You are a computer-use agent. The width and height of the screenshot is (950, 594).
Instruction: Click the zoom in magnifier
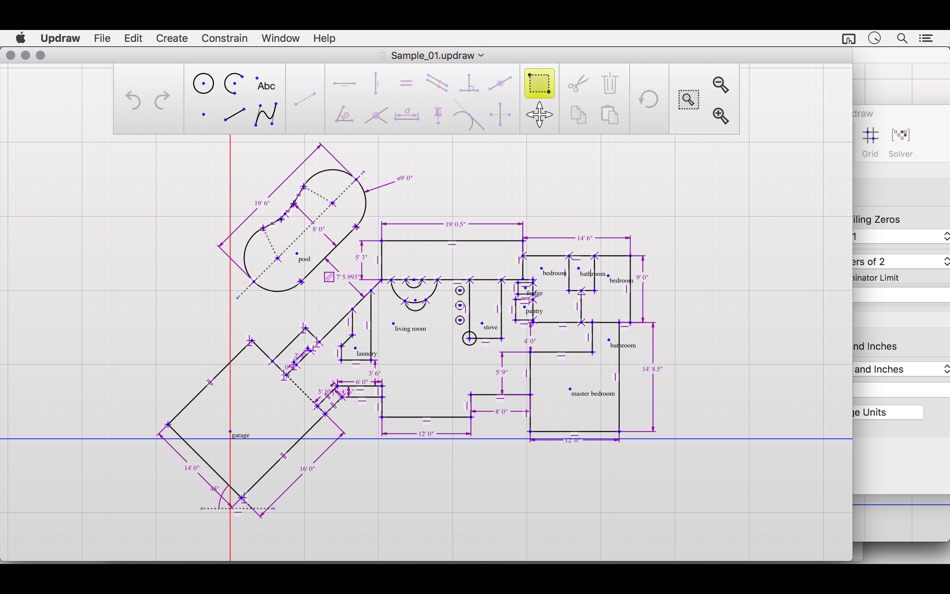click(720, 116)
